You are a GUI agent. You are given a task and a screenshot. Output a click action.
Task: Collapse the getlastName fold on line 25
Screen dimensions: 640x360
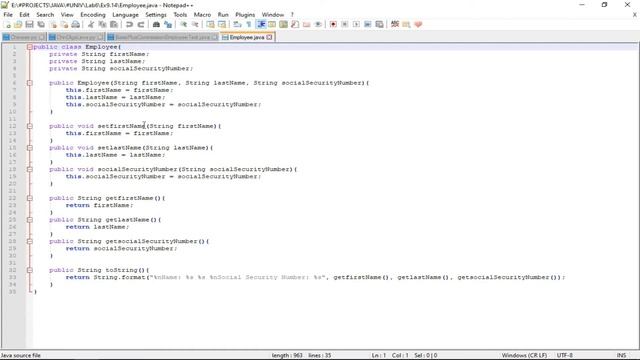tap(29, 220)
